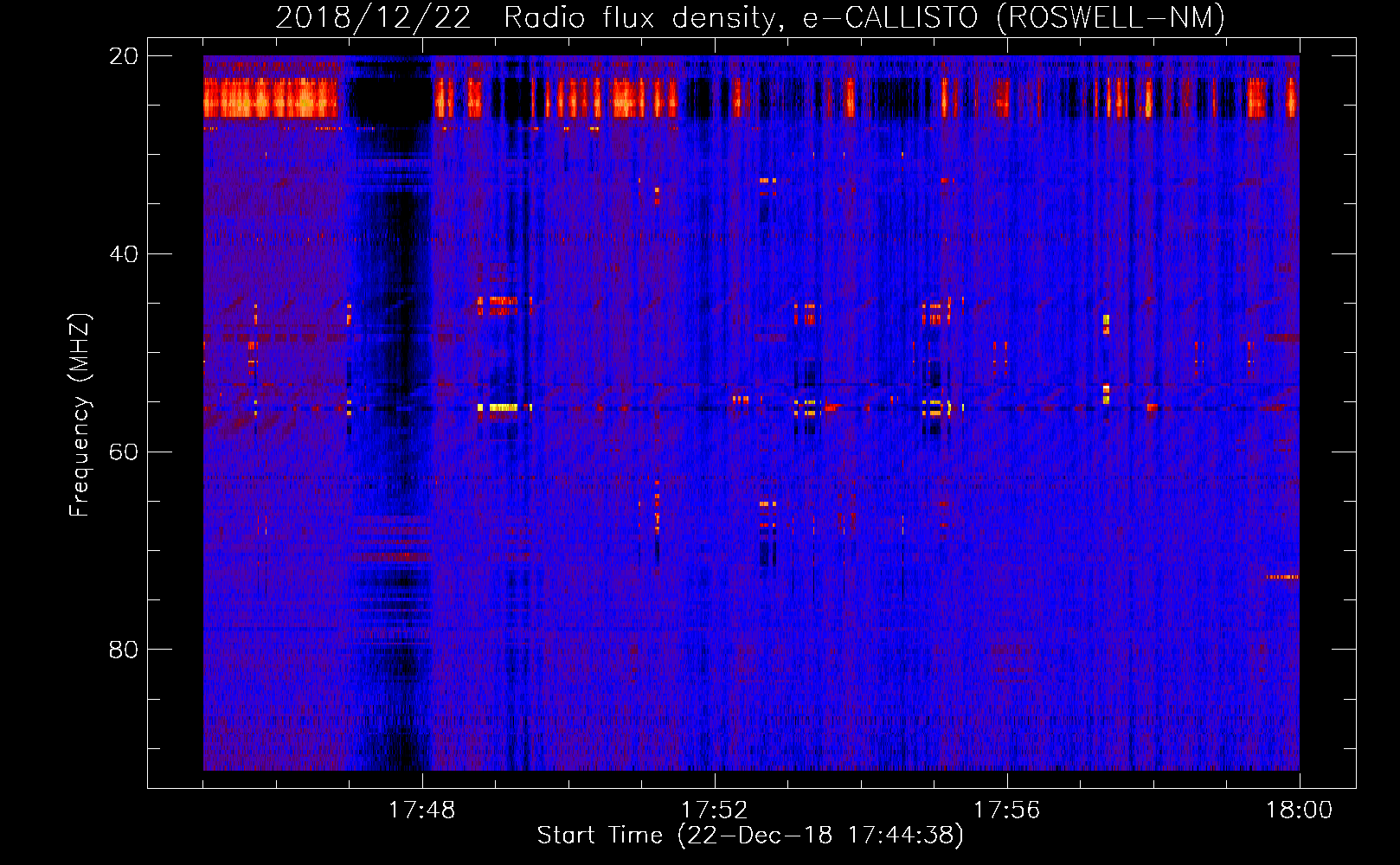
Task: Click the 17:56 time tick label
Action: coord(1006,811)
